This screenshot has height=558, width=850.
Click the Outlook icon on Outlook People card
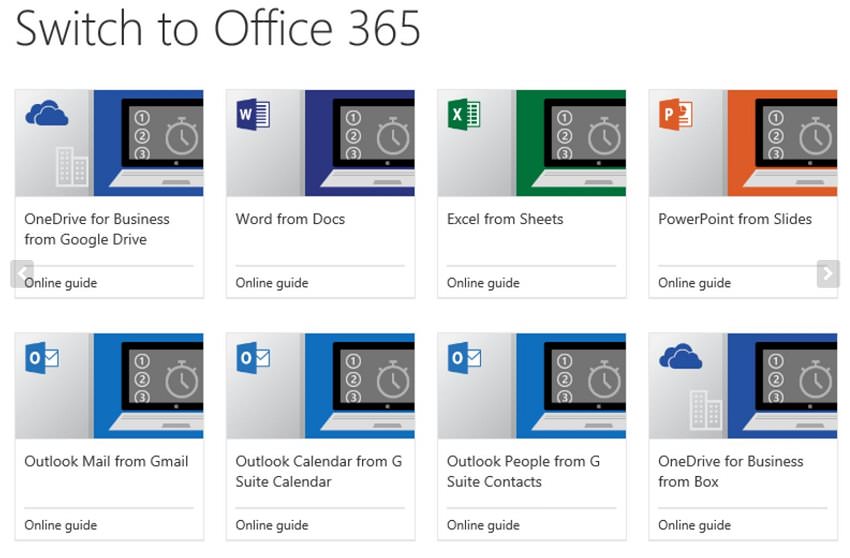(464, 357)
